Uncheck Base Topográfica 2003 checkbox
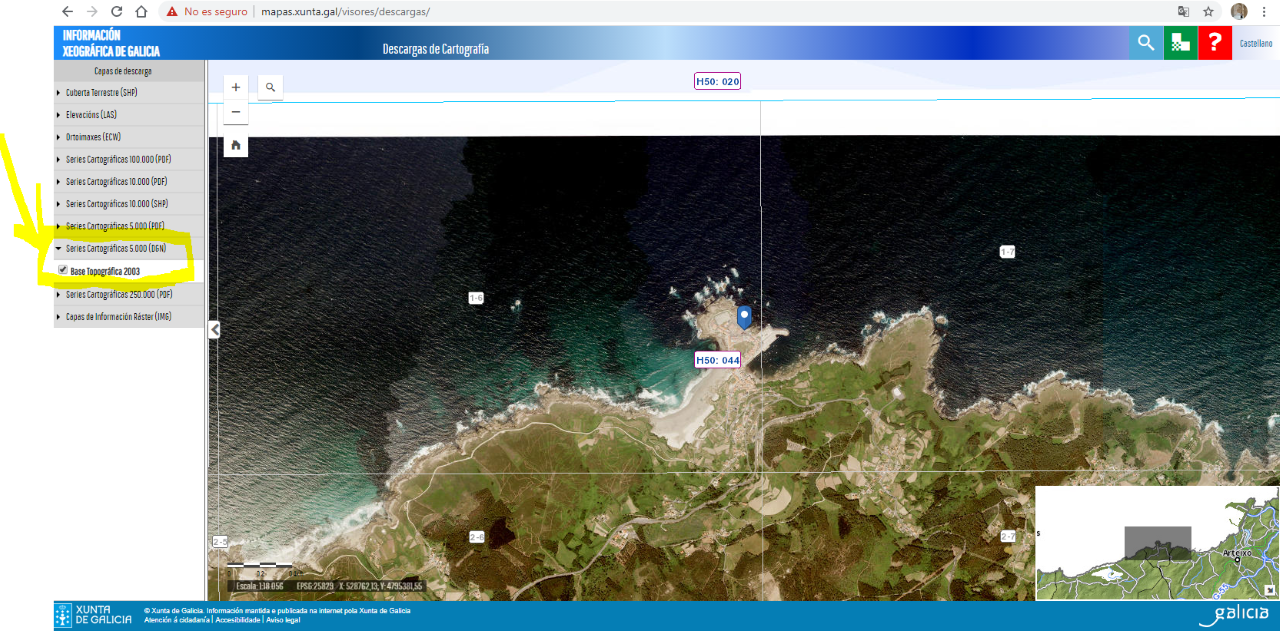 (x=63, y=271)
